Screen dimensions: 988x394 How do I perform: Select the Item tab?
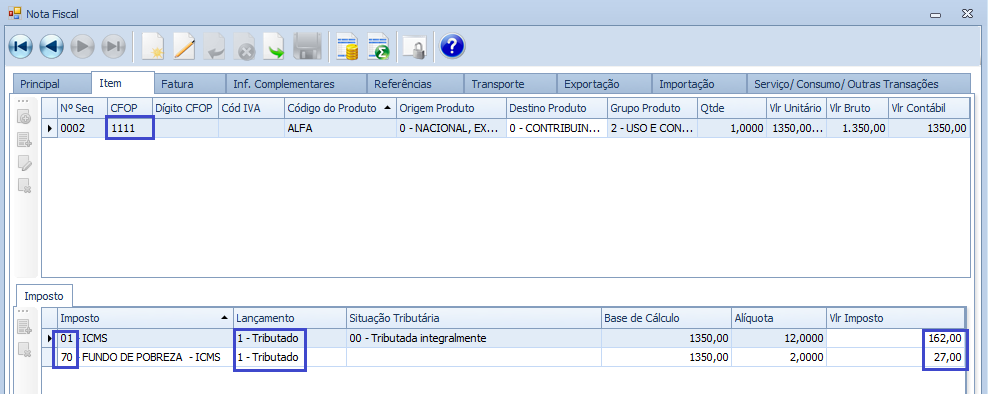pos(123,83)
